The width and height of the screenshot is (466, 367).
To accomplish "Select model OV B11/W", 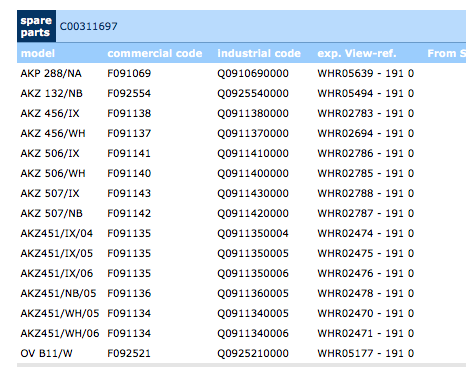I will point(46,353).
